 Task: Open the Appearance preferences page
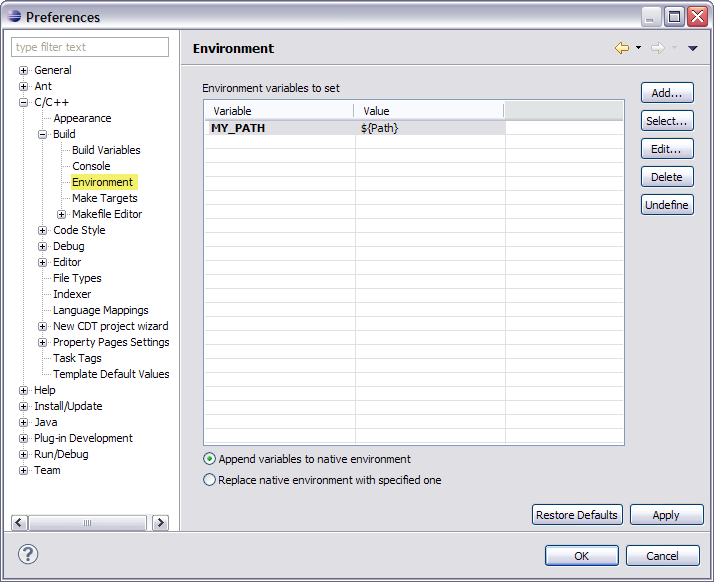(82, 118)
